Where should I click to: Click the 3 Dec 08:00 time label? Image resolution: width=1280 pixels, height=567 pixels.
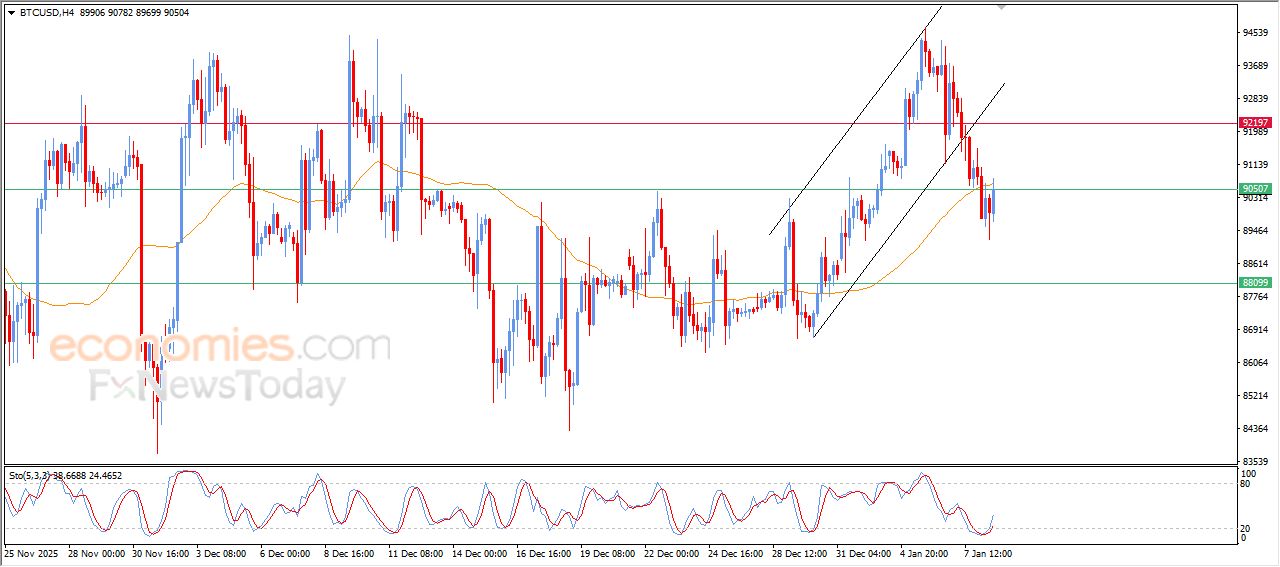tap(222, 552)
